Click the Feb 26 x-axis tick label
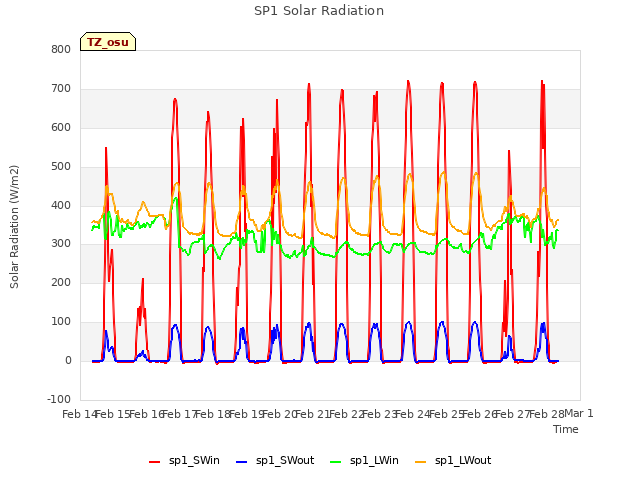Viewport: 640px width, 480px height. pos(480,414)
